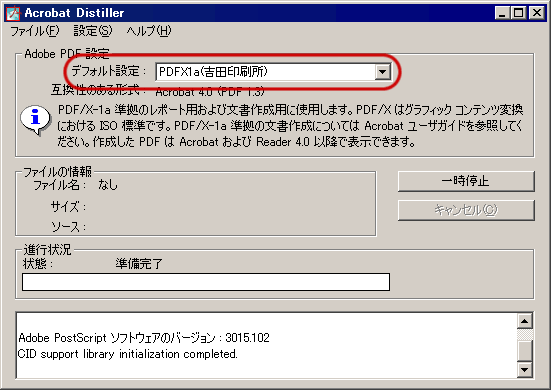Click the 準備完了 status text

point(138,264)
